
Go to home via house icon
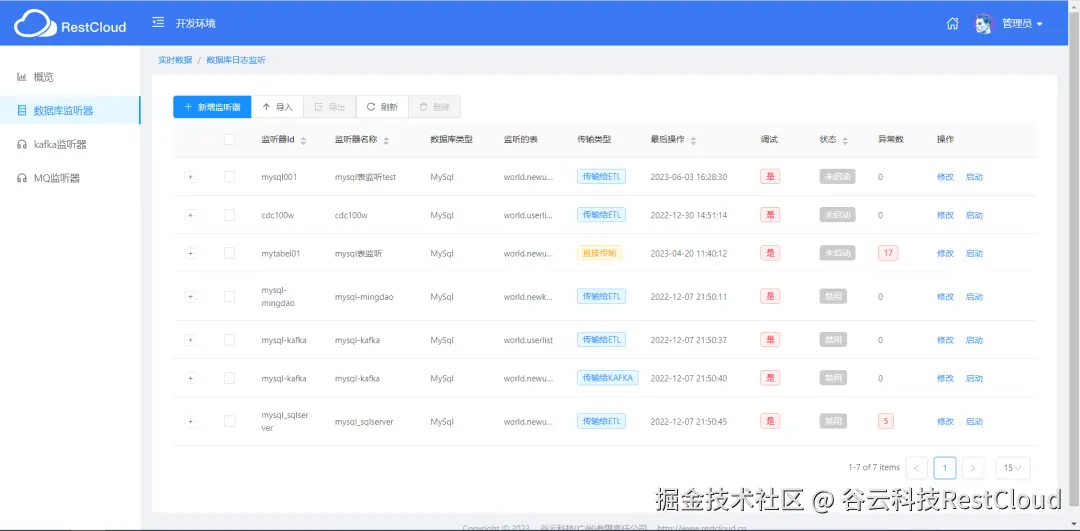click(x=953, y=23)
